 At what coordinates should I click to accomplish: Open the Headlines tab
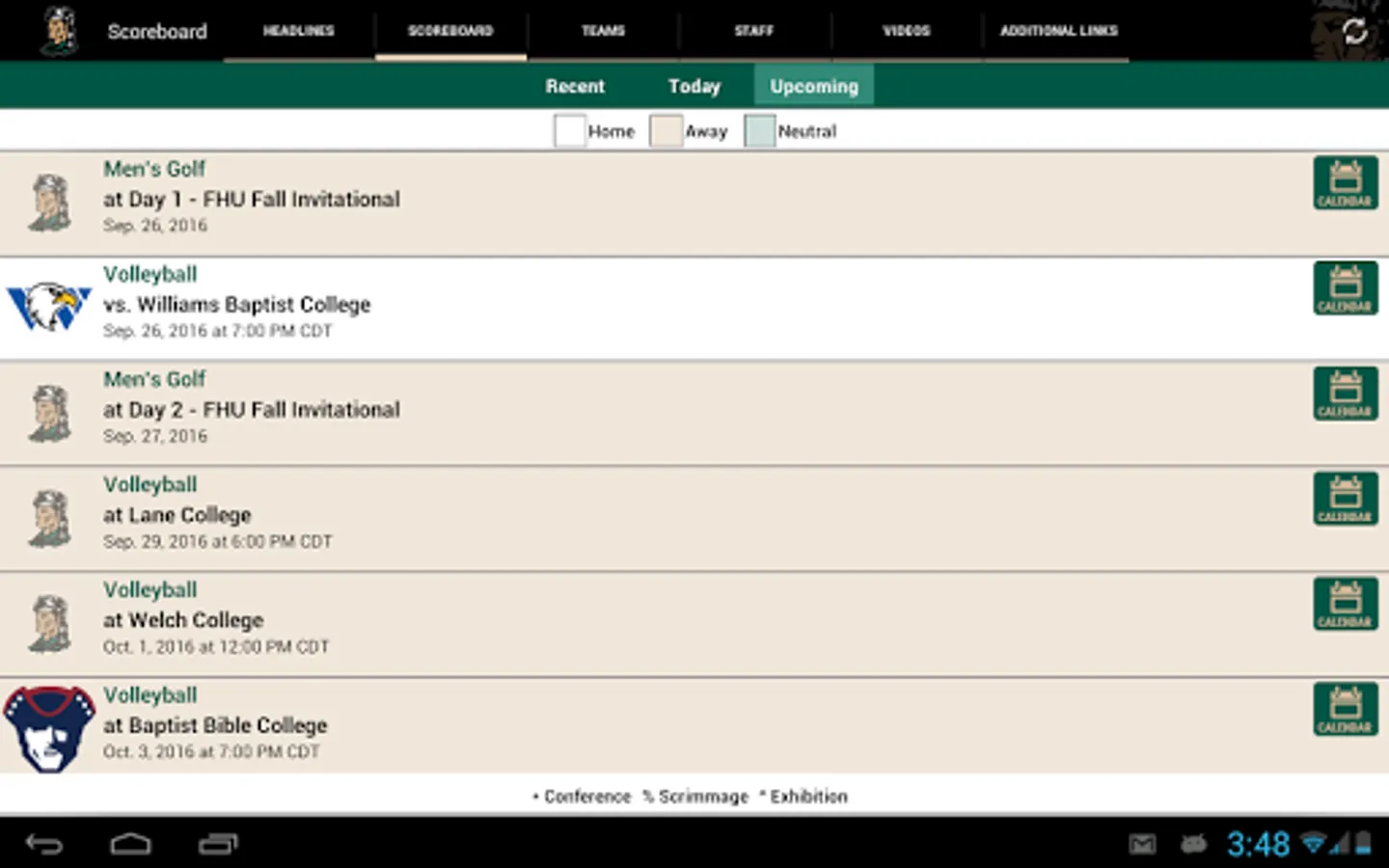(x=299, y=31)
